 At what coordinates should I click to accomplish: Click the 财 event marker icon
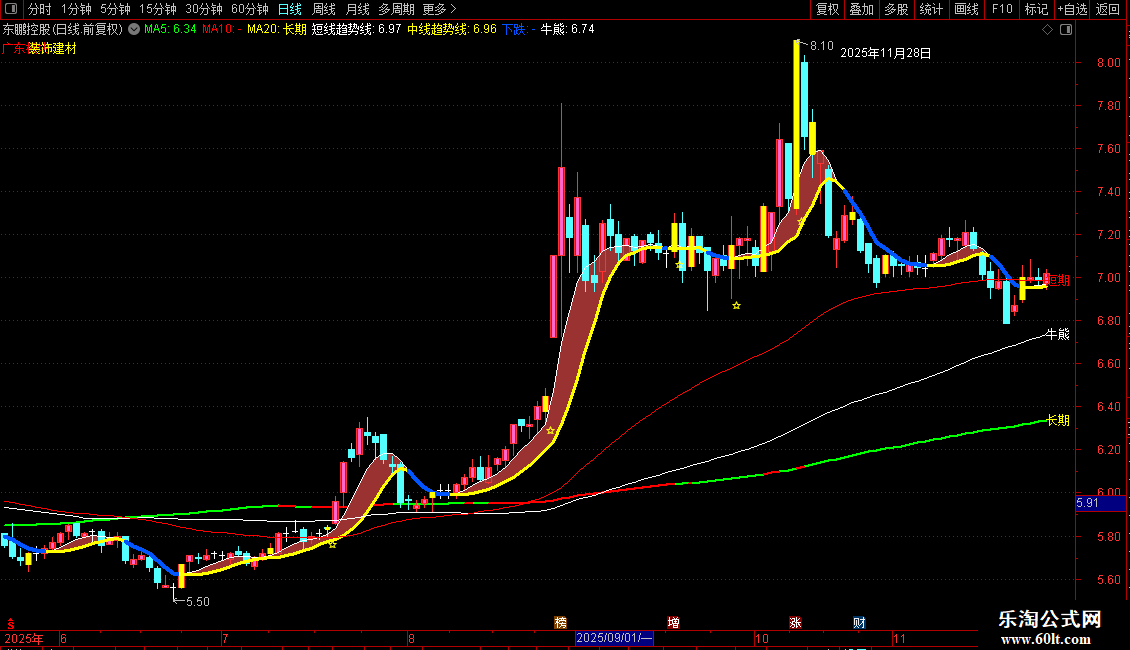pyautogui.click(x=859, y=623)
